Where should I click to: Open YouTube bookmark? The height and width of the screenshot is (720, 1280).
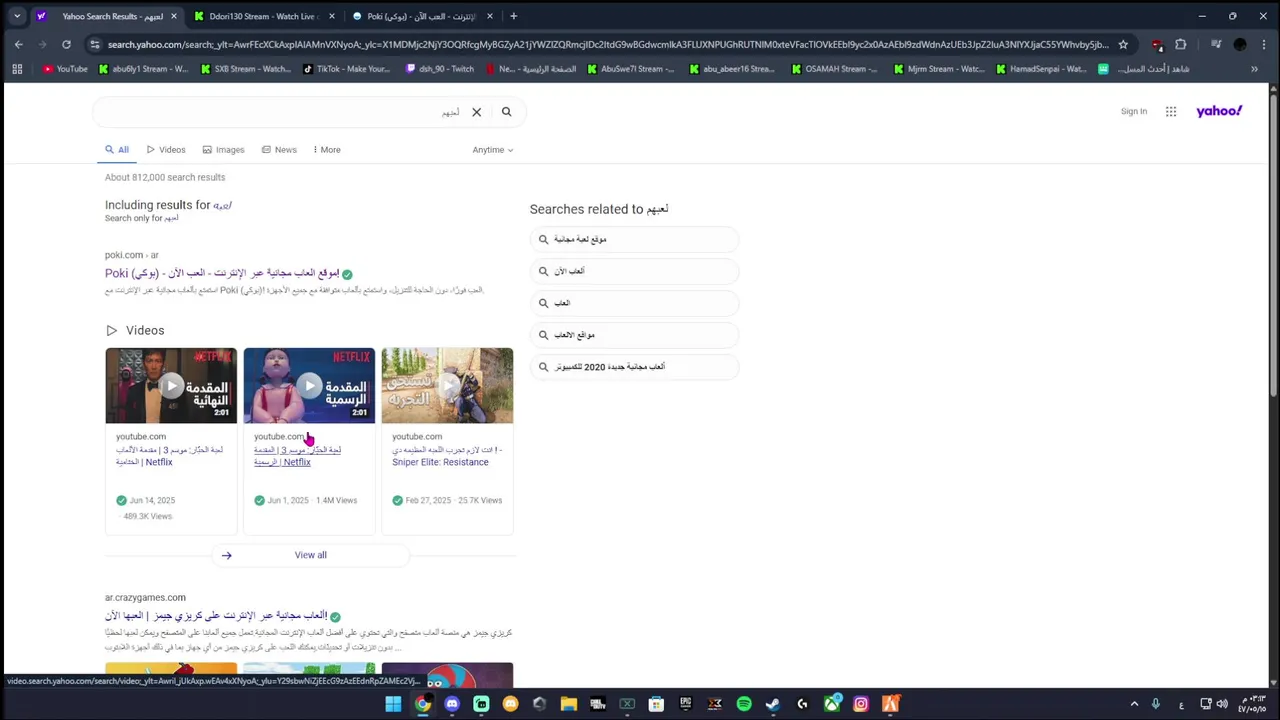[x=65, y=69]
